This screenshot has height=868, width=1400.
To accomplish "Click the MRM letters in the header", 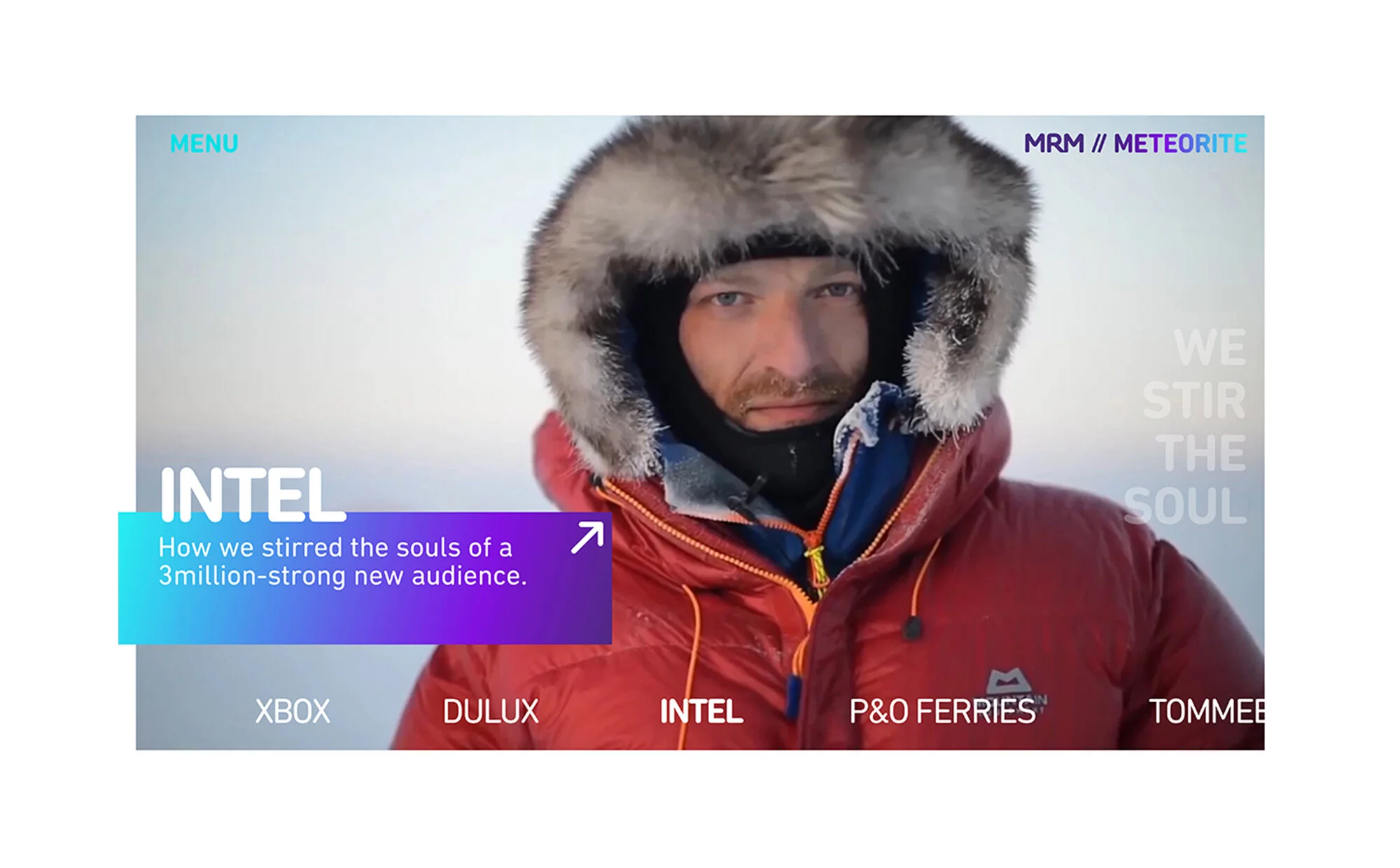I will (x=1053, y=143).
